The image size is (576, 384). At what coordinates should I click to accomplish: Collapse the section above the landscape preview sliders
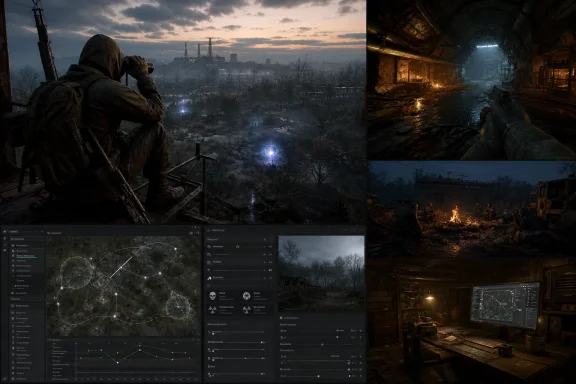pyautogui.click(x=282, y=318)
